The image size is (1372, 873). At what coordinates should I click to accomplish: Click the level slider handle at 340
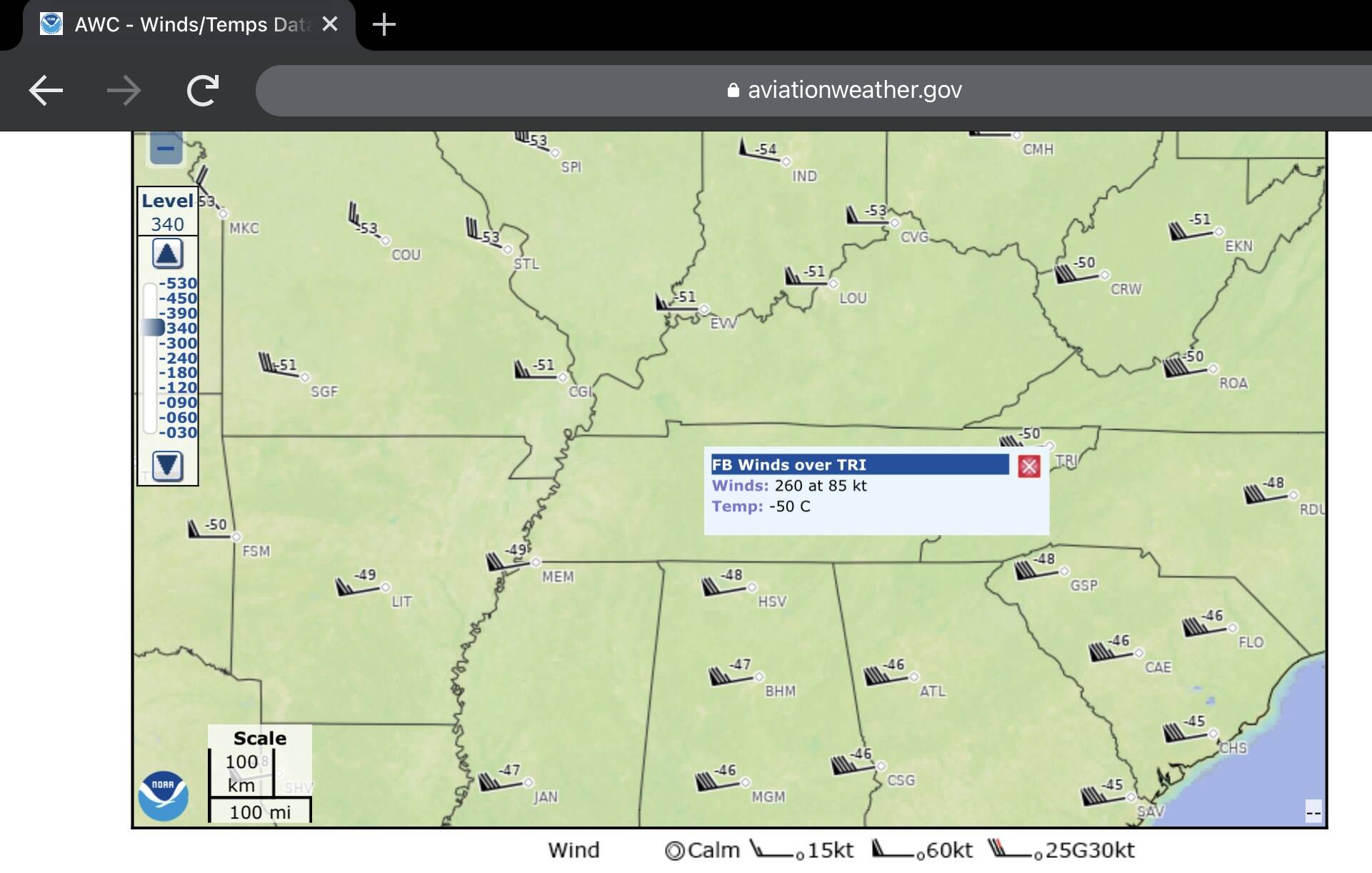(x=153, y=328)
